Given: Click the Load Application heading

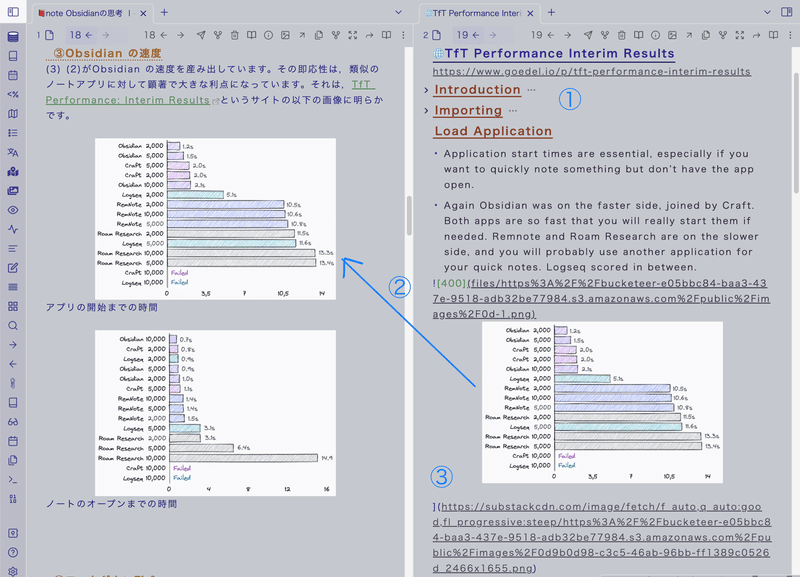Looking at the screenshot, I should pyautogui.click(x=493, y=131).
